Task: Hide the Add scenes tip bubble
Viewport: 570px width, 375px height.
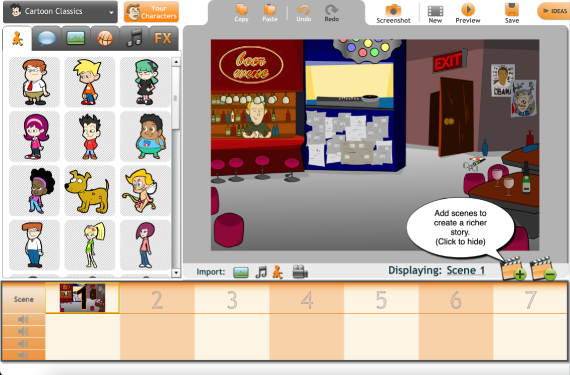Action: pyautogui.click(x=460, y=227)
